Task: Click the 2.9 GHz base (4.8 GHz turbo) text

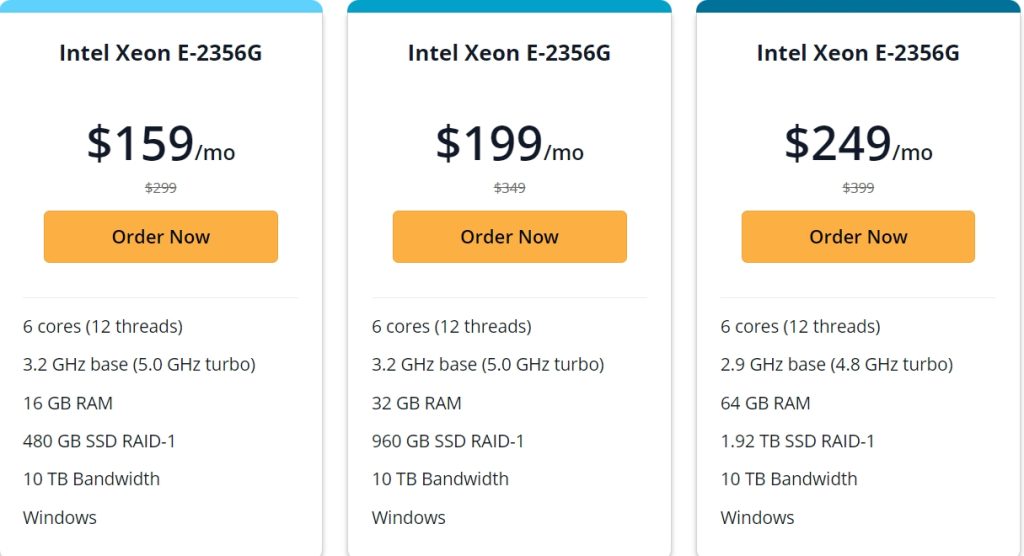Action: pos(836,365)
